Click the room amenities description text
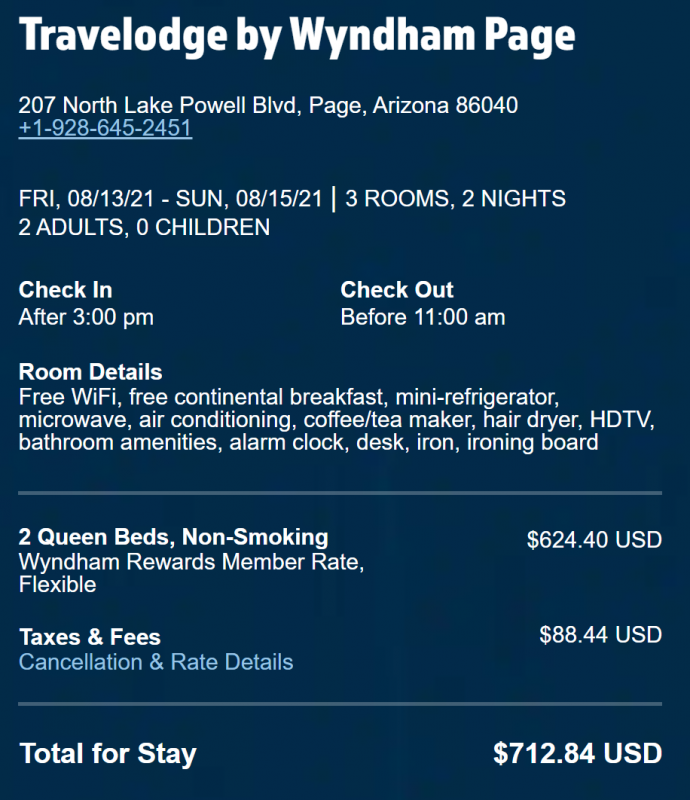Viewport: 690px width, 800px height. tap(336, 419)
